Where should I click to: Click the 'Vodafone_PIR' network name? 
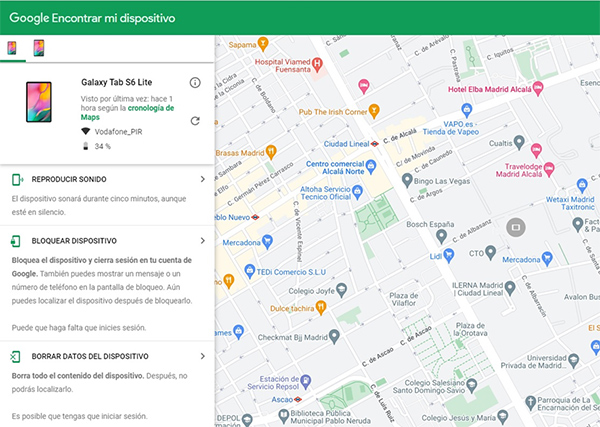119,132
